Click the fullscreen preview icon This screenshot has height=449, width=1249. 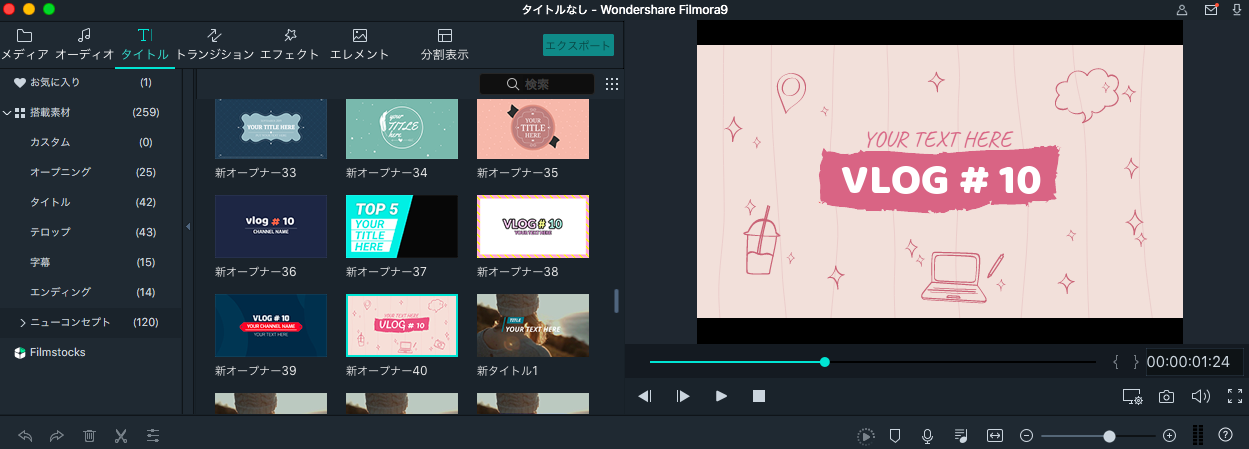click(1234, 396)
